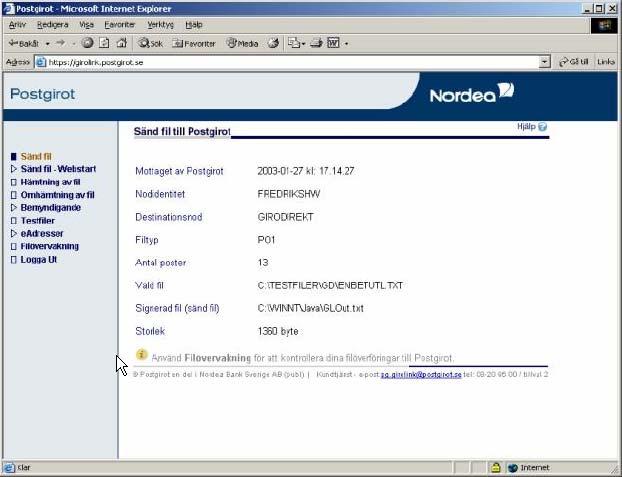Viewport: 622px width, 477px height.
Task: Stop page loading with the Stop icon
Action: tap(87, 43)
